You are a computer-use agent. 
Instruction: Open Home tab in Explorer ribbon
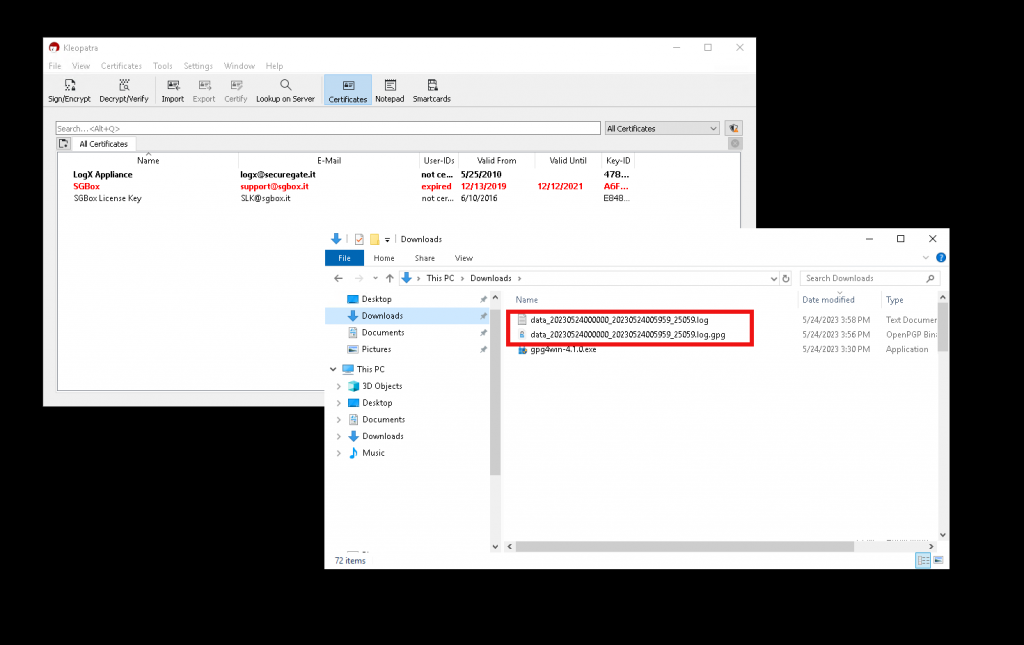point(384,258)
